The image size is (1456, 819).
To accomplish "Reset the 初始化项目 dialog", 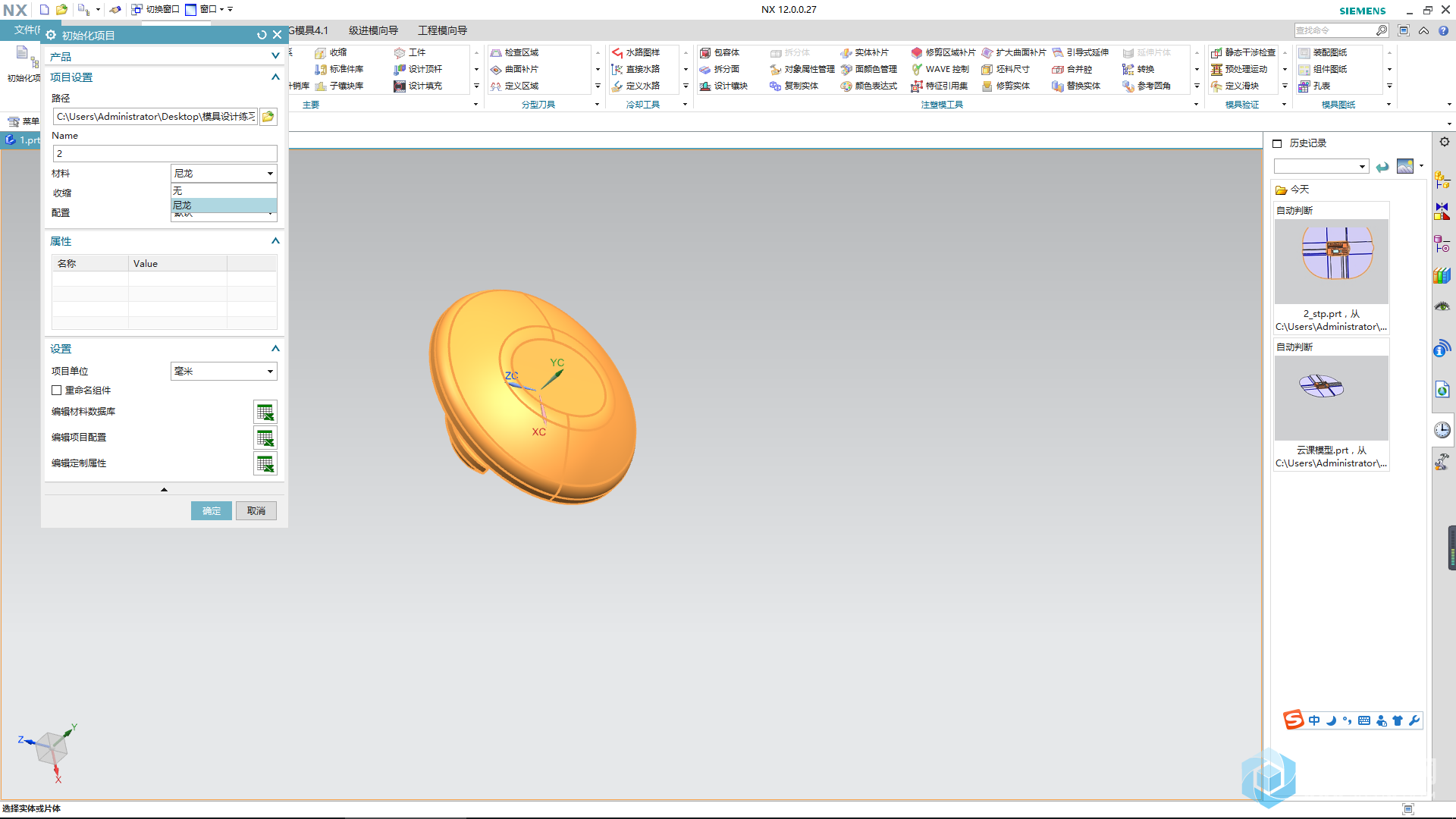I will click(x=262, y=35).
